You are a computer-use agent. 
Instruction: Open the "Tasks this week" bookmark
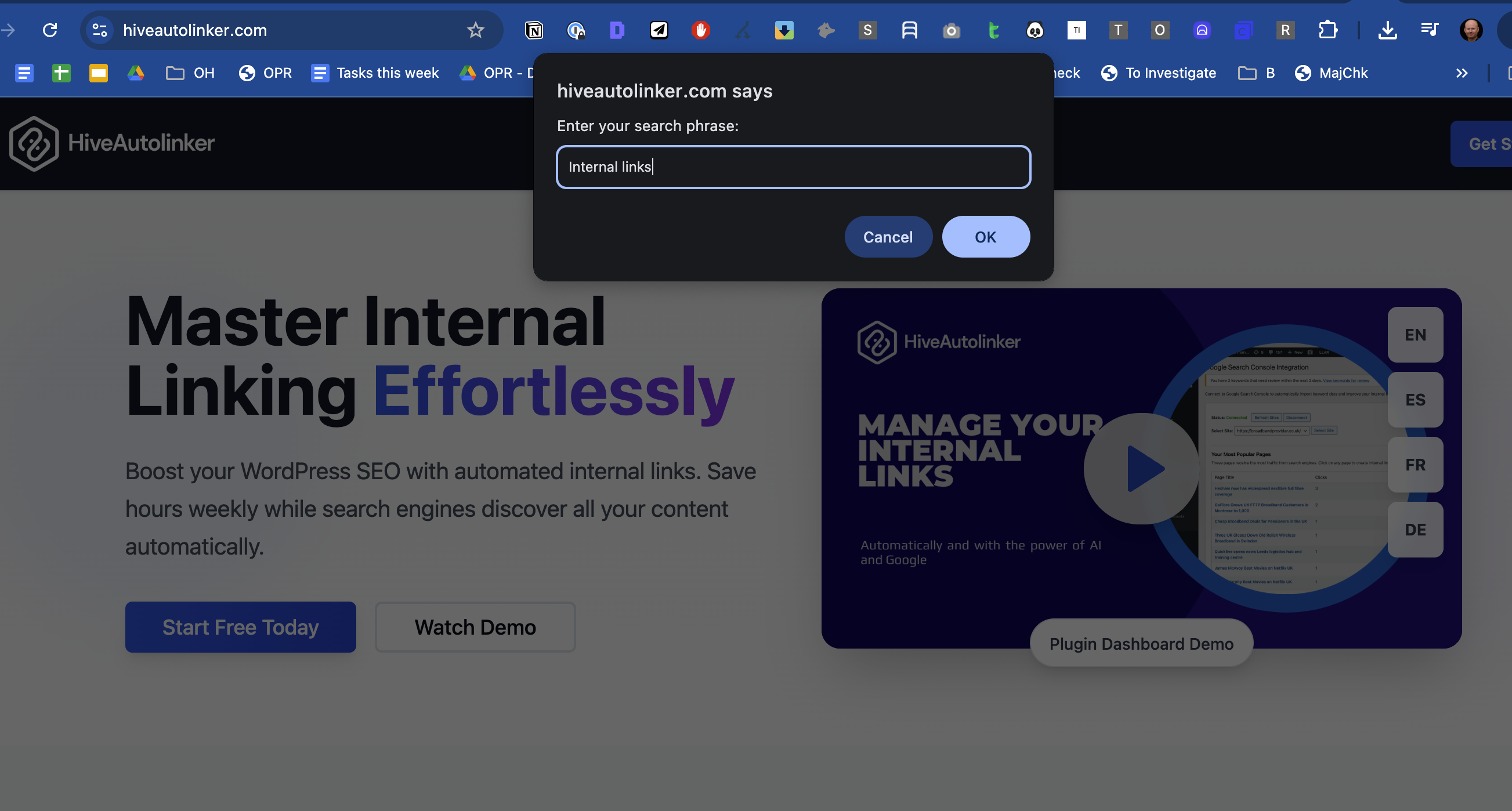pyautogui.click(x=375, y=73)
